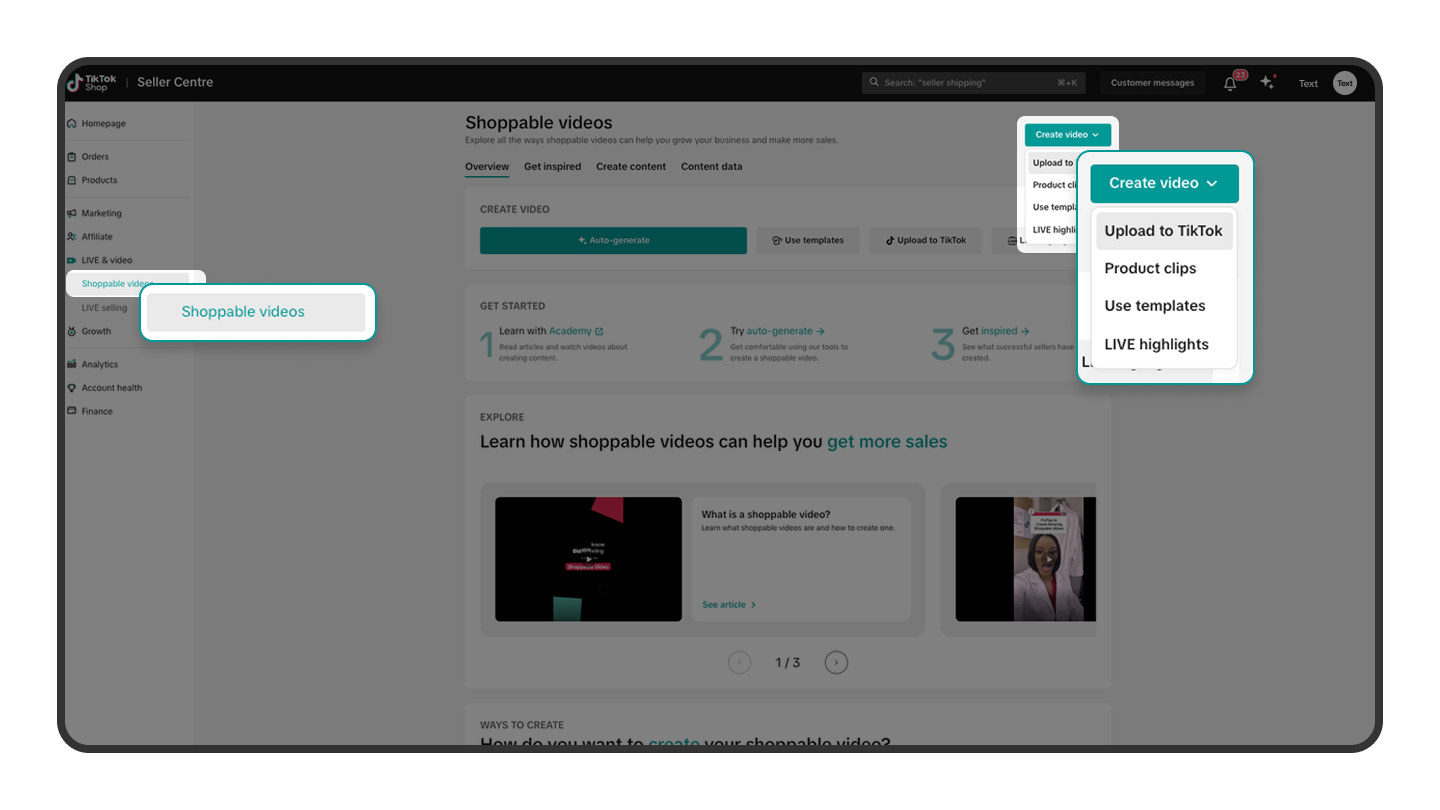
Task: Open the See article link
Action: click(x=729, y=605)
